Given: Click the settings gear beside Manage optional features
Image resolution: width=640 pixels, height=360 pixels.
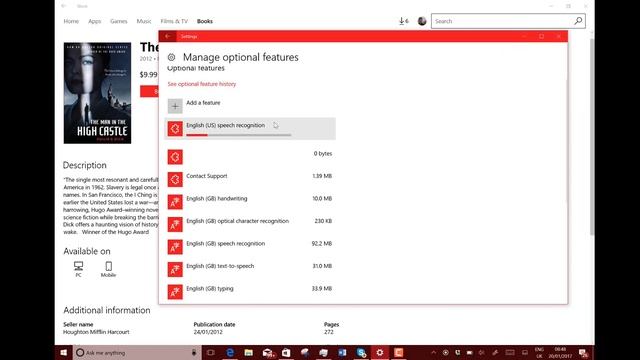Looking at the screenshot, I should pos(171,57).
